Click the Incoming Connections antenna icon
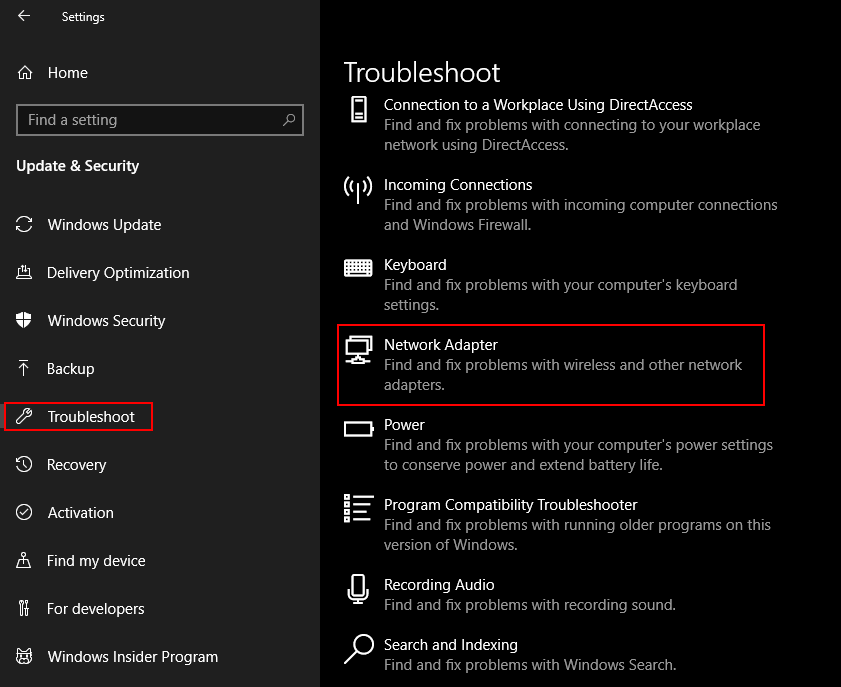Viewport: 841px width, 687px height. pyautogui.click(x=358, y=190)
